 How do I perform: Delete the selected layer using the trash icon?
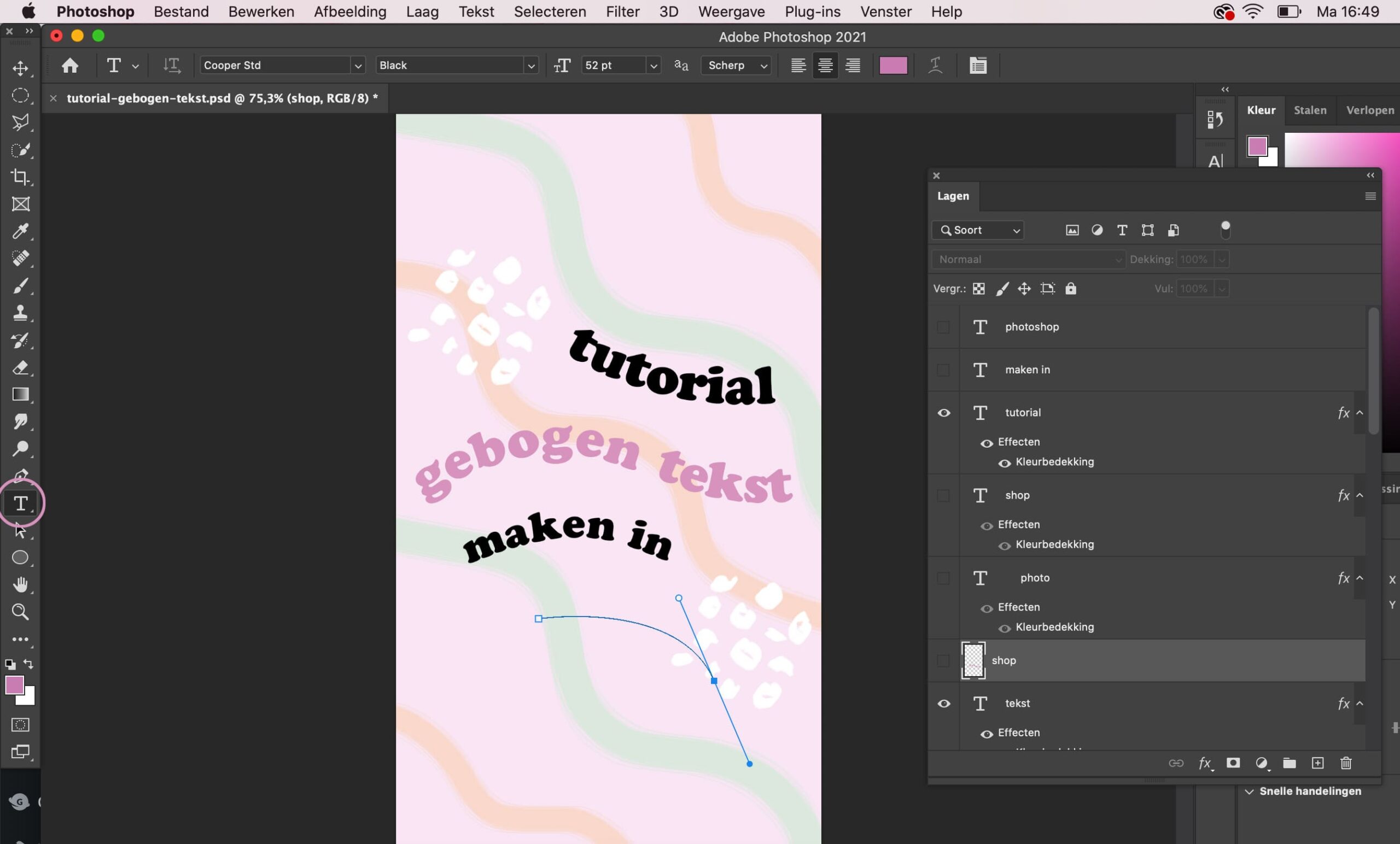pyautogui.click(x=1345, y=763)
